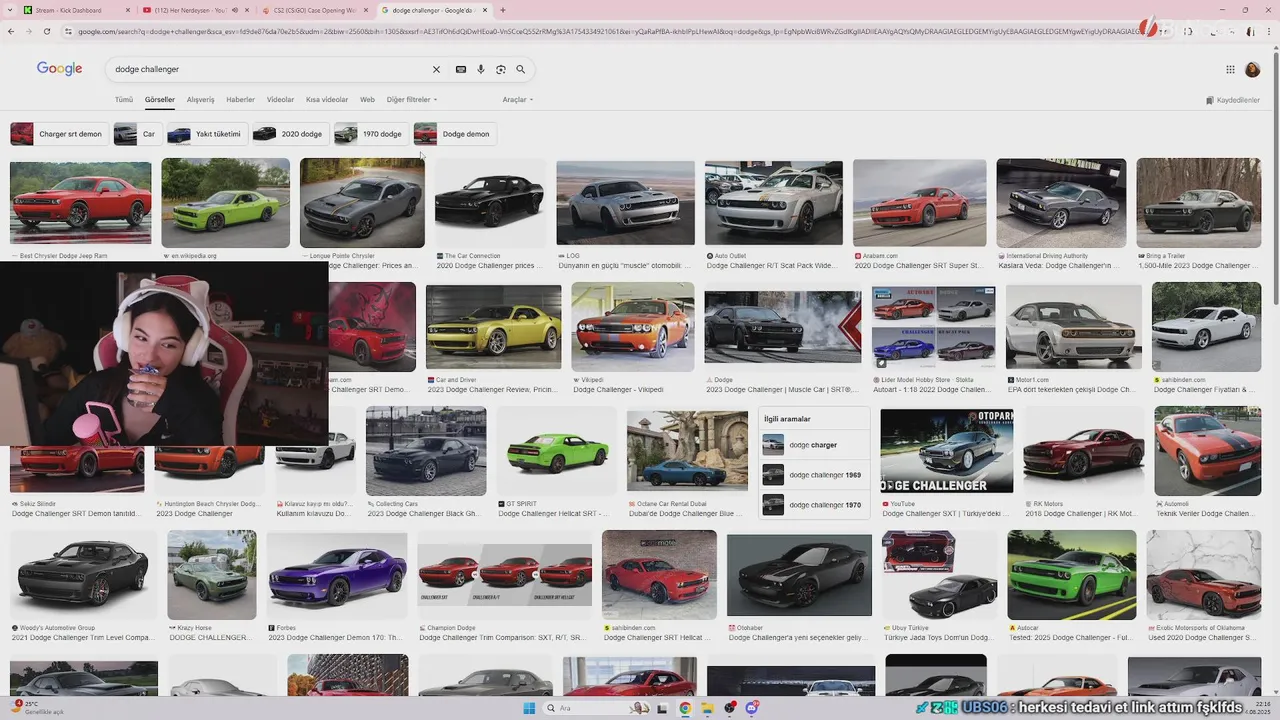Open Kaydedilenler saved items

(x=1233, y=100)
